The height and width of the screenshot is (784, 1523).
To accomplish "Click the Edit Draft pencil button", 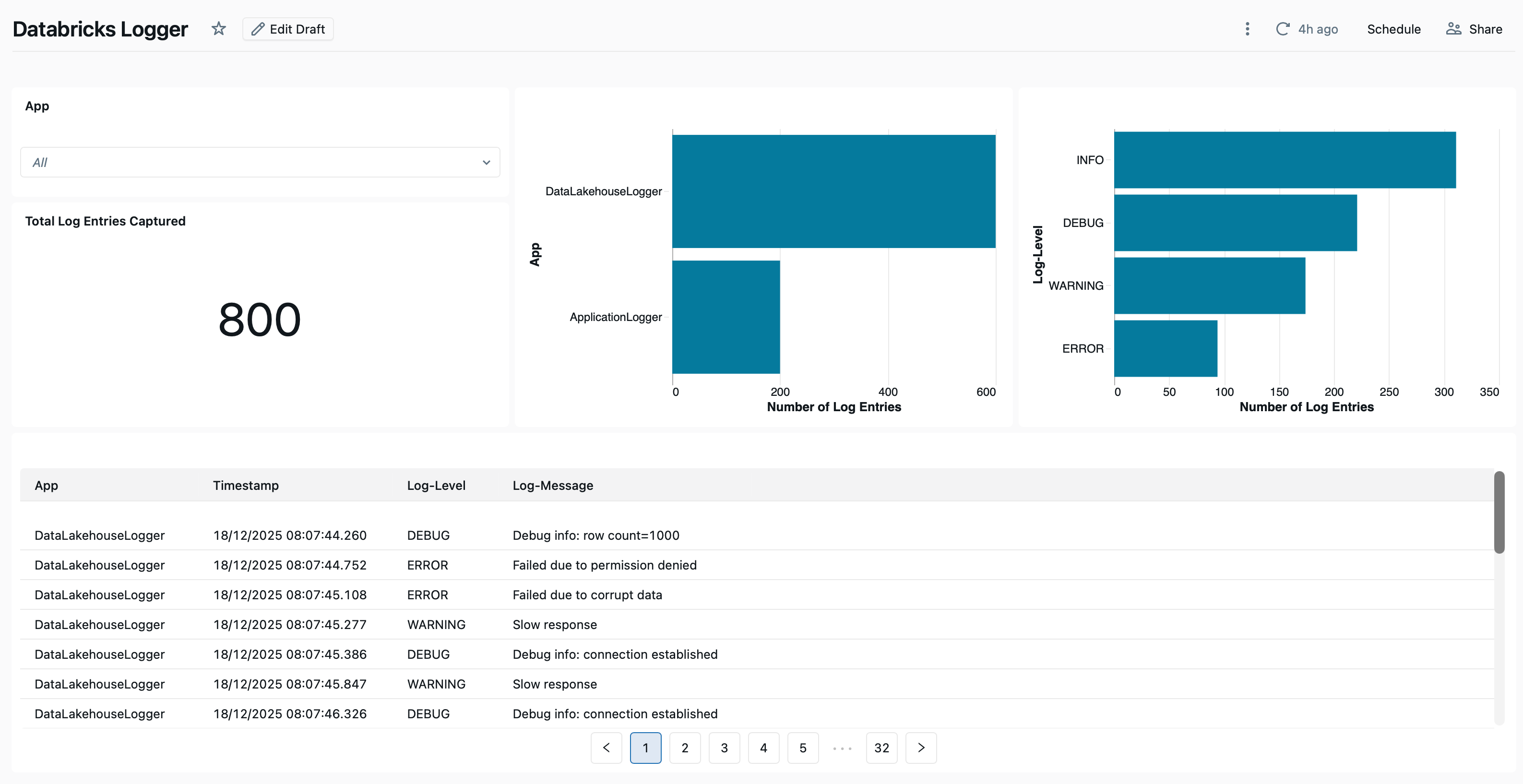I will [x=288, y=29].
